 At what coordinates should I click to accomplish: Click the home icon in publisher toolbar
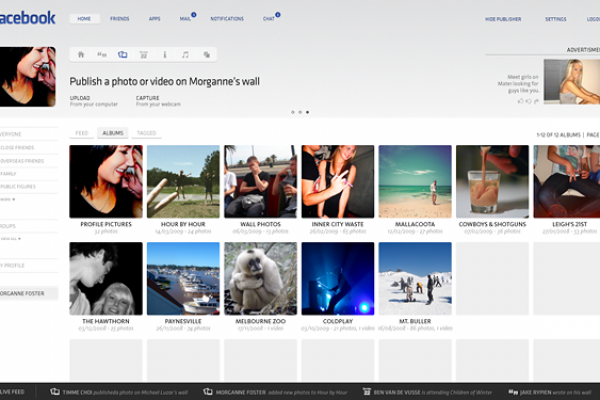pos(81,55)
